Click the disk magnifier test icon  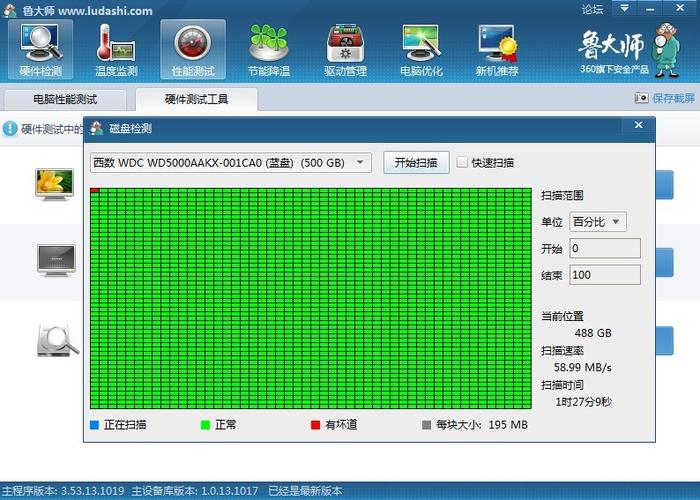coord(57,340)
